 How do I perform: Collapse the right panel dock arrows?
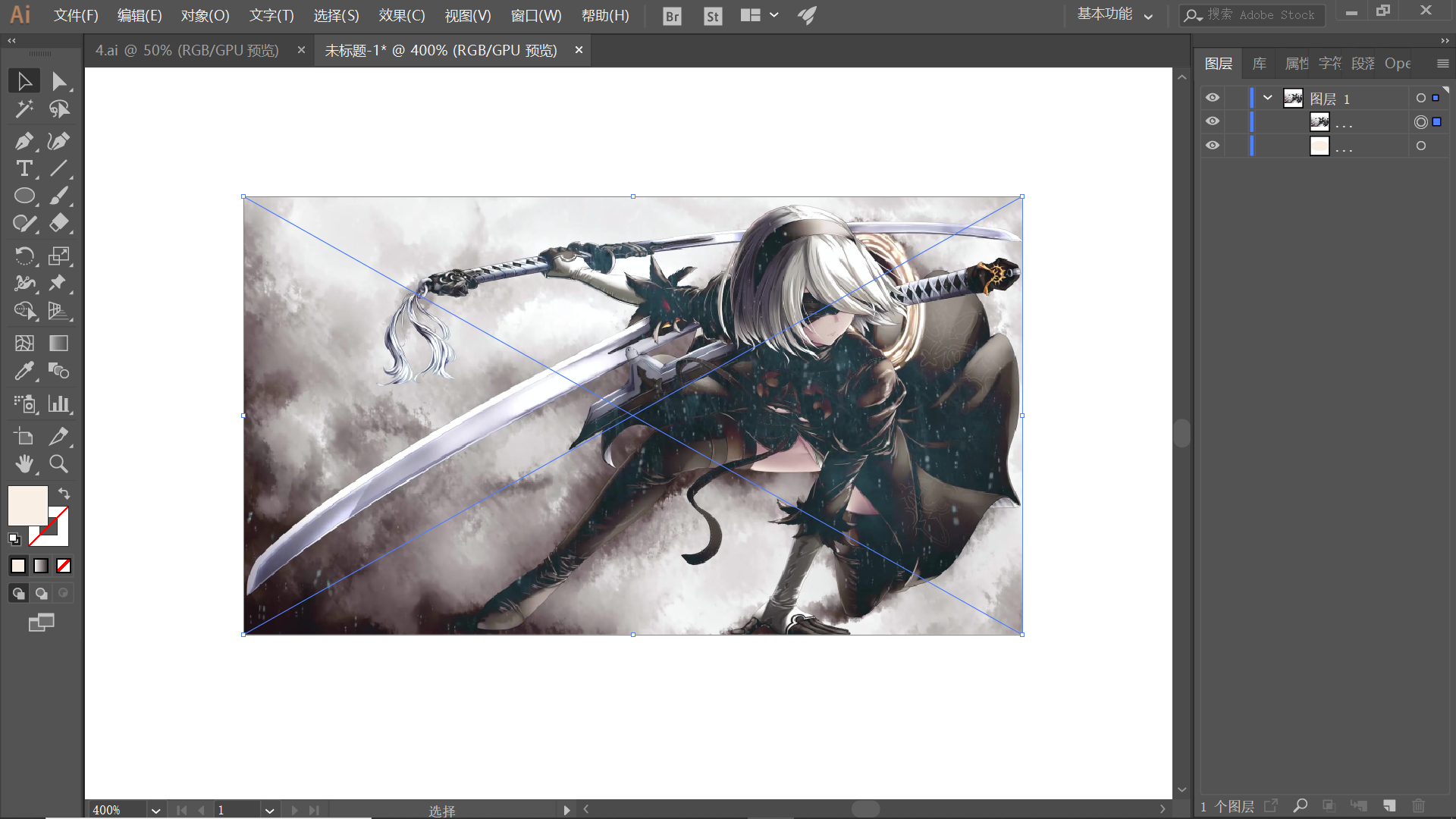pyautogui.click(x=1445, y=41)
